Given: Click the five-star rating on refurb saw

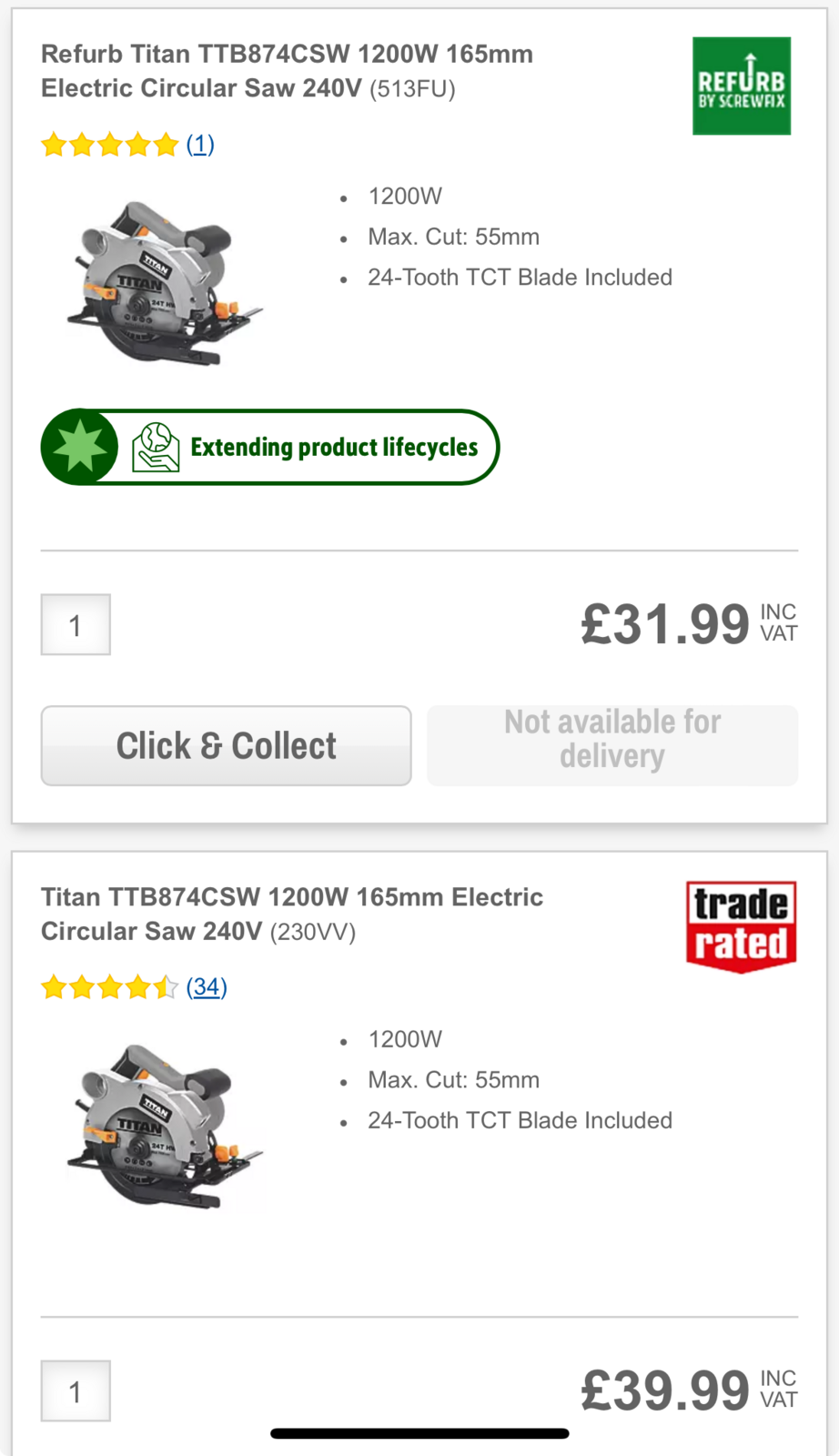Looking at the screenshot, I should pos(109,145).
